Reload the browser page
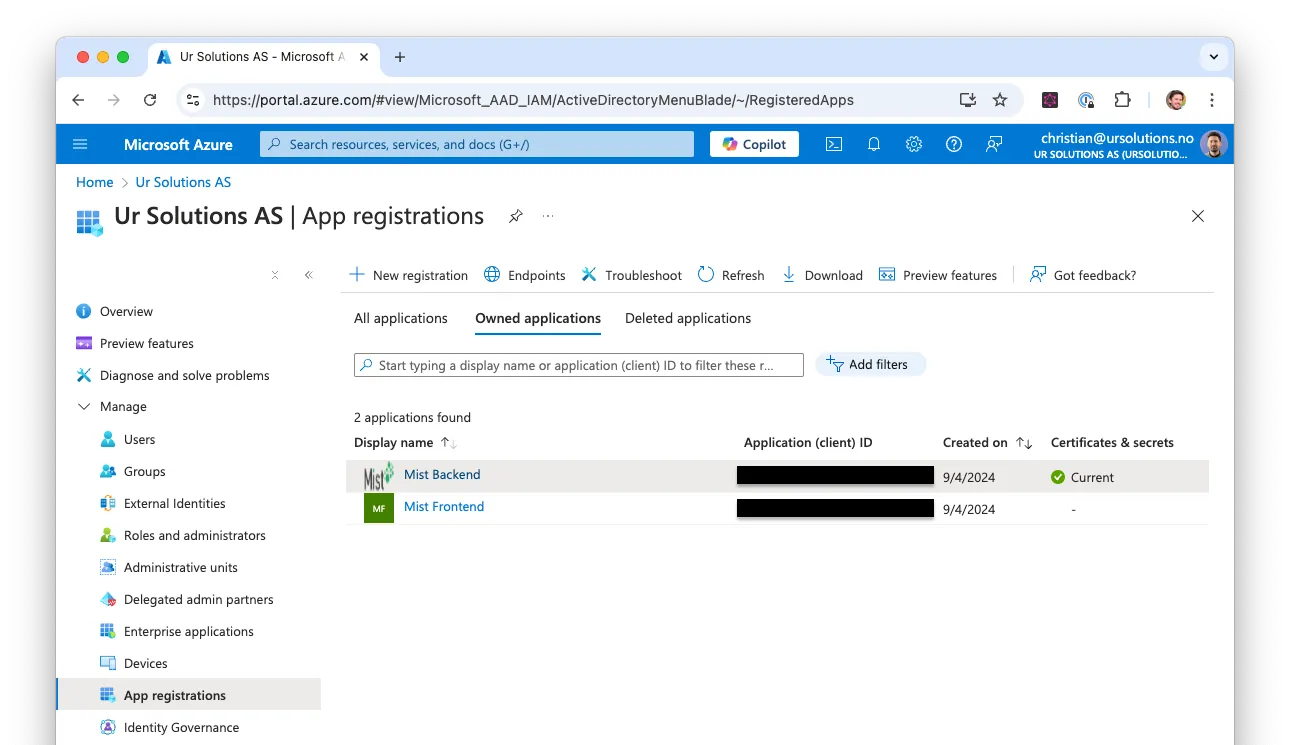 tap(150, 100)
